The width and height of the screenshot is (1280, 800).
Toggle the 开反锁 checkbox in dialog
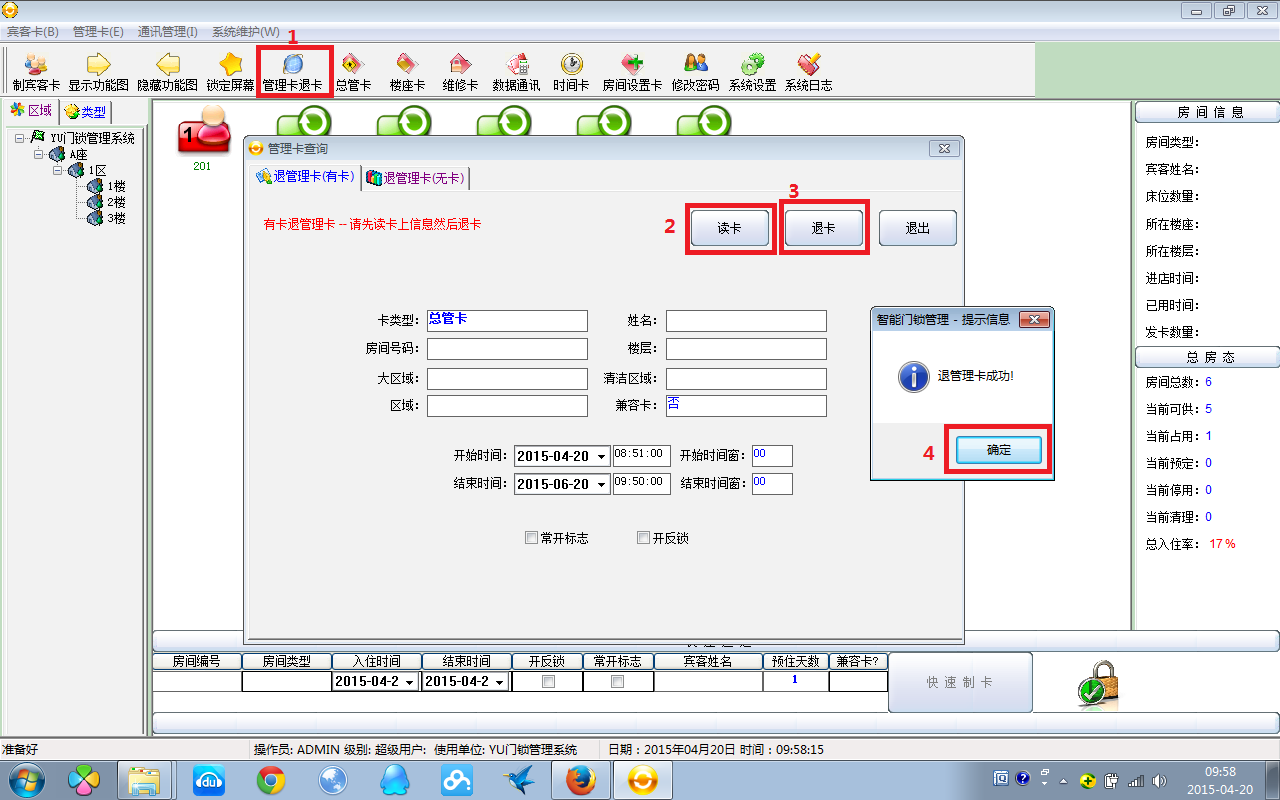(644, 538)
